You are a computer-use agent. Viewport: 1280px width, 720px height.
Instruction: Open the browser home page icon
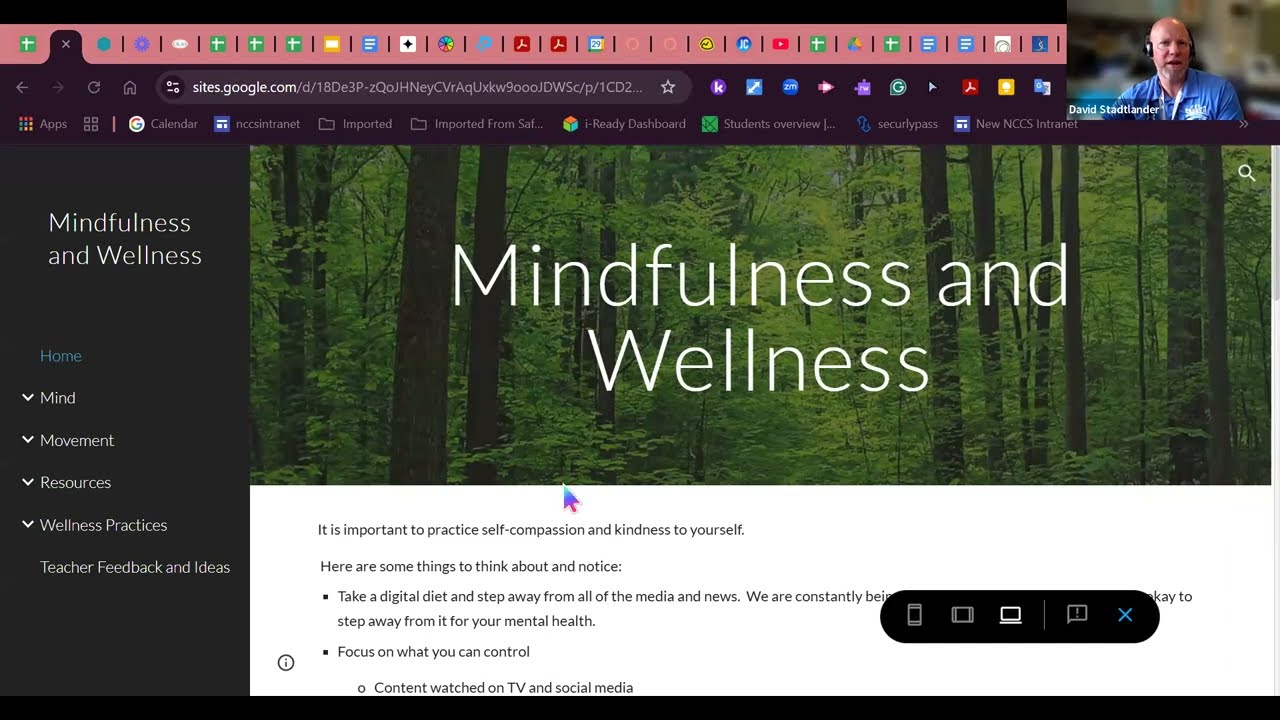(x=130, y=87)
